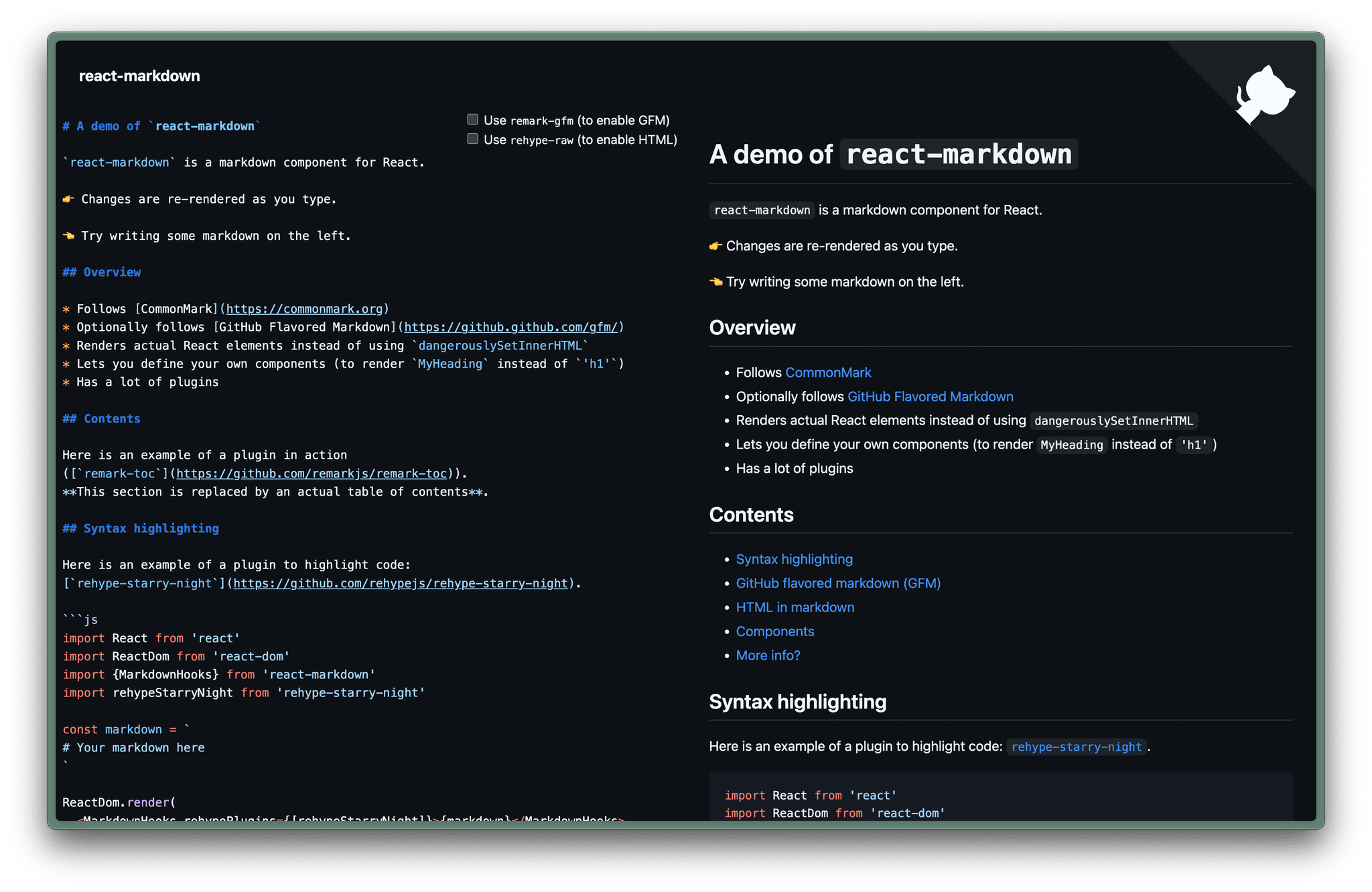
Task: Click the Overview heading in preview
Action: (x=752, y=327)
